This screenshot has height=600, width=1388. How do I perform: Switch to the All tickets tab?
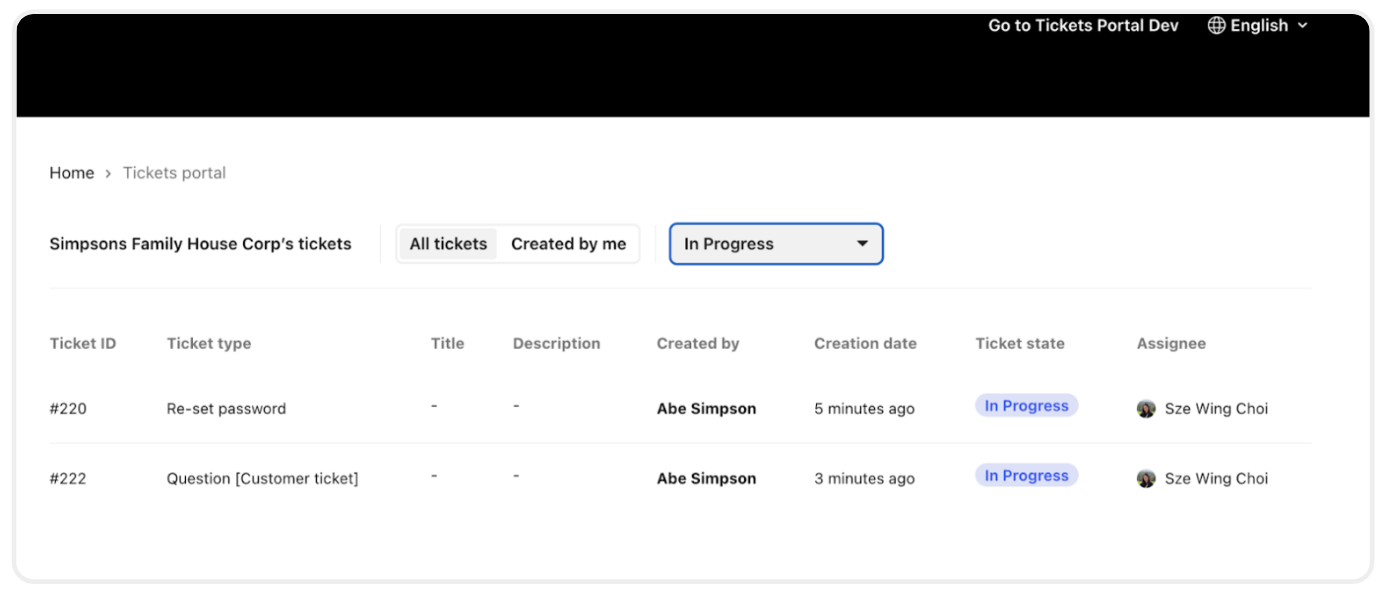(x=448, y=244)
